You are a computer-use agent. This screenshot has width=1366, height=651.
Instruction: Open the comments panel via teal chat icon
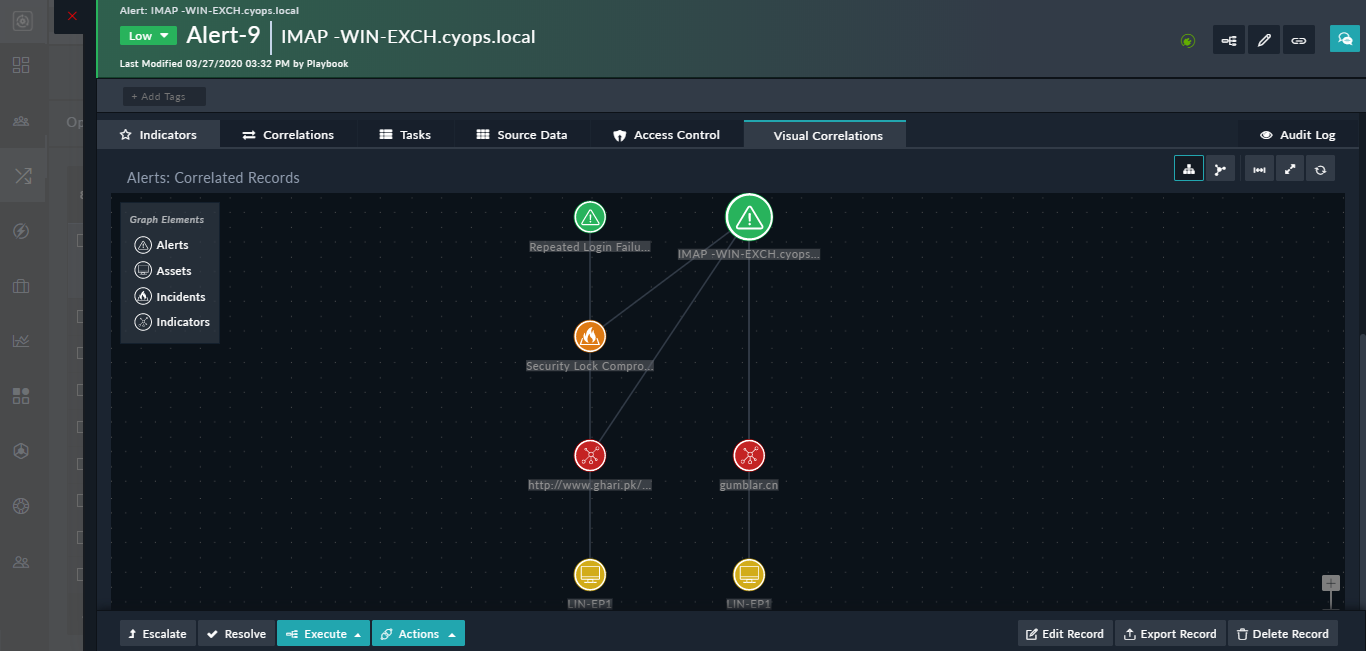(1344, 39)
